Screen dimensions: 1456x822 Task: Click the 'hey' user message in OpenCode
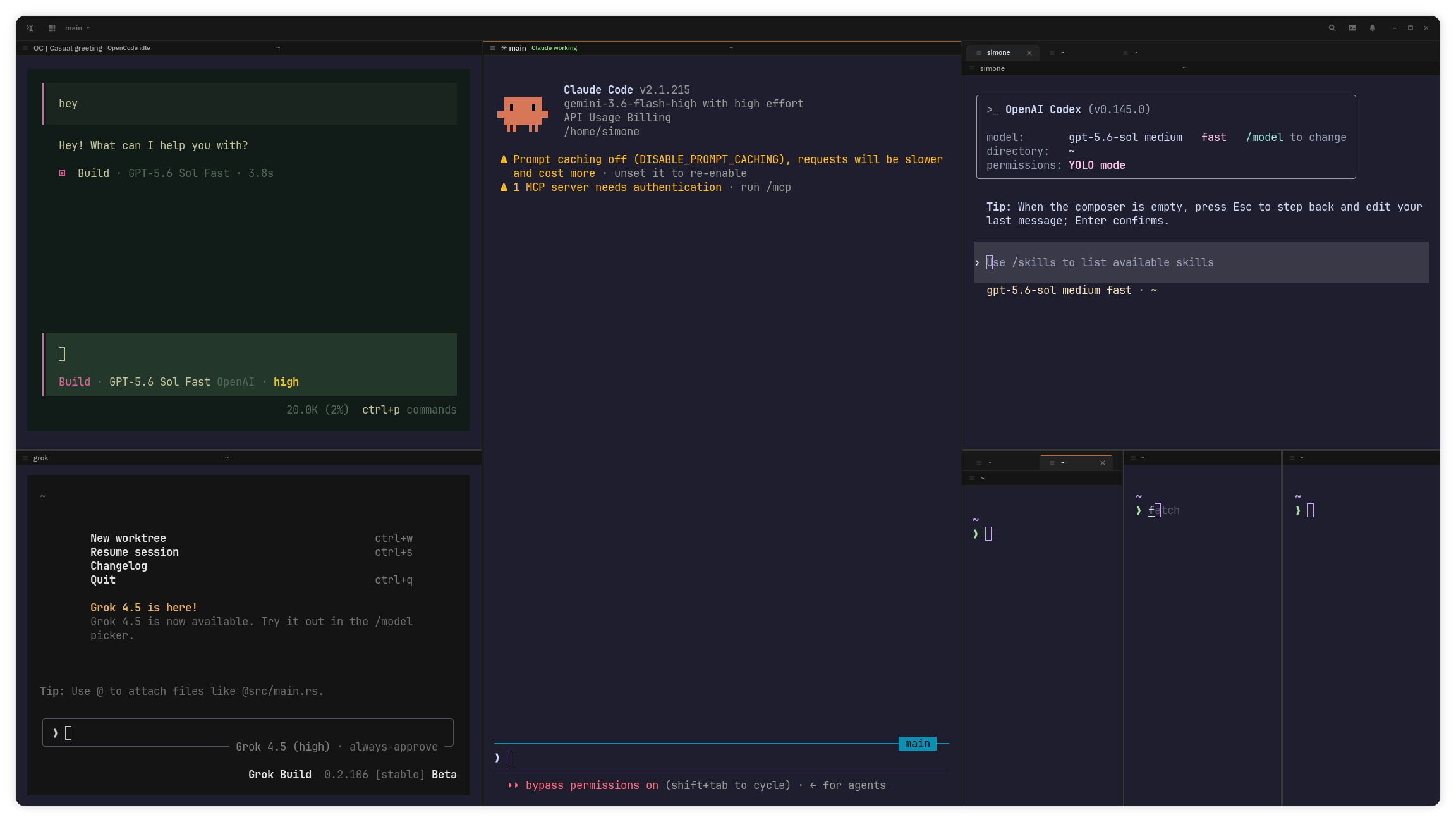point(252,104)
